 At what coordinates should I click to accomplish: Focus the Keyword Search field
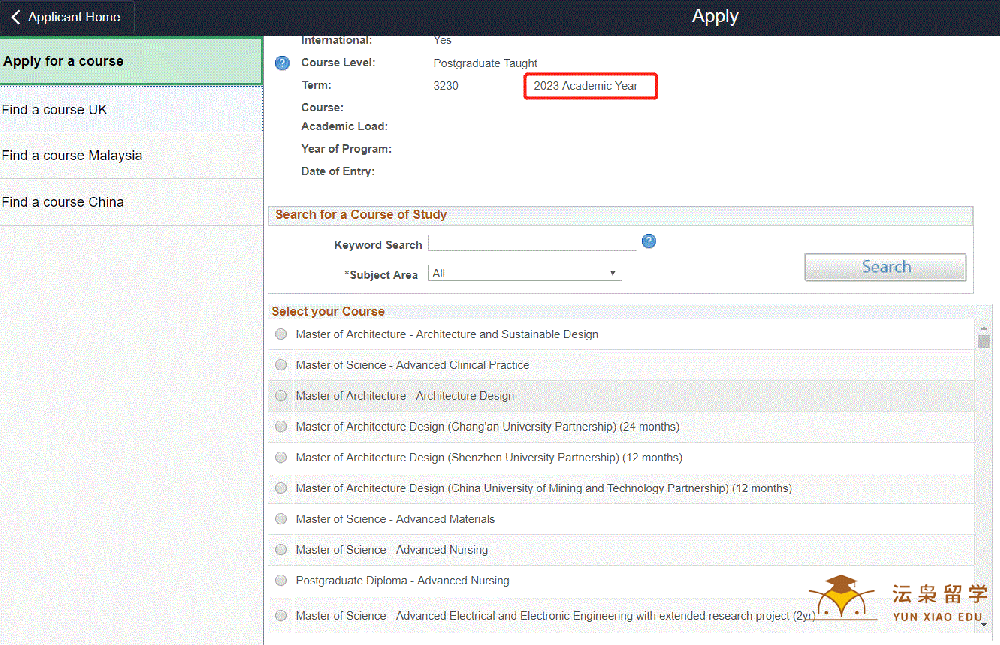(533, 243)
